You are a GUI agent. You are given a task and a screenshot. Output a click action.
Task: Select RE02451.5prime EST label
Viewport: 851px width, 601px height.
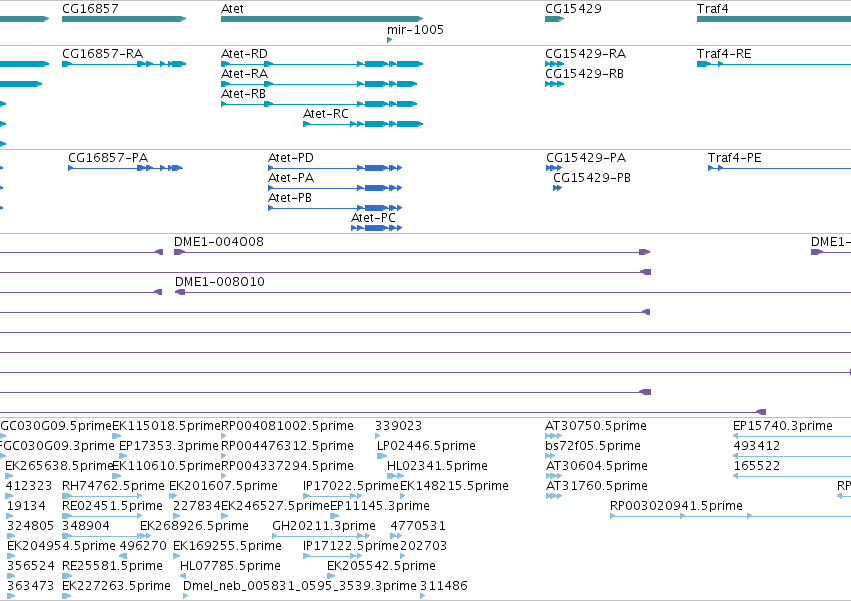click(x=112, y=506)
